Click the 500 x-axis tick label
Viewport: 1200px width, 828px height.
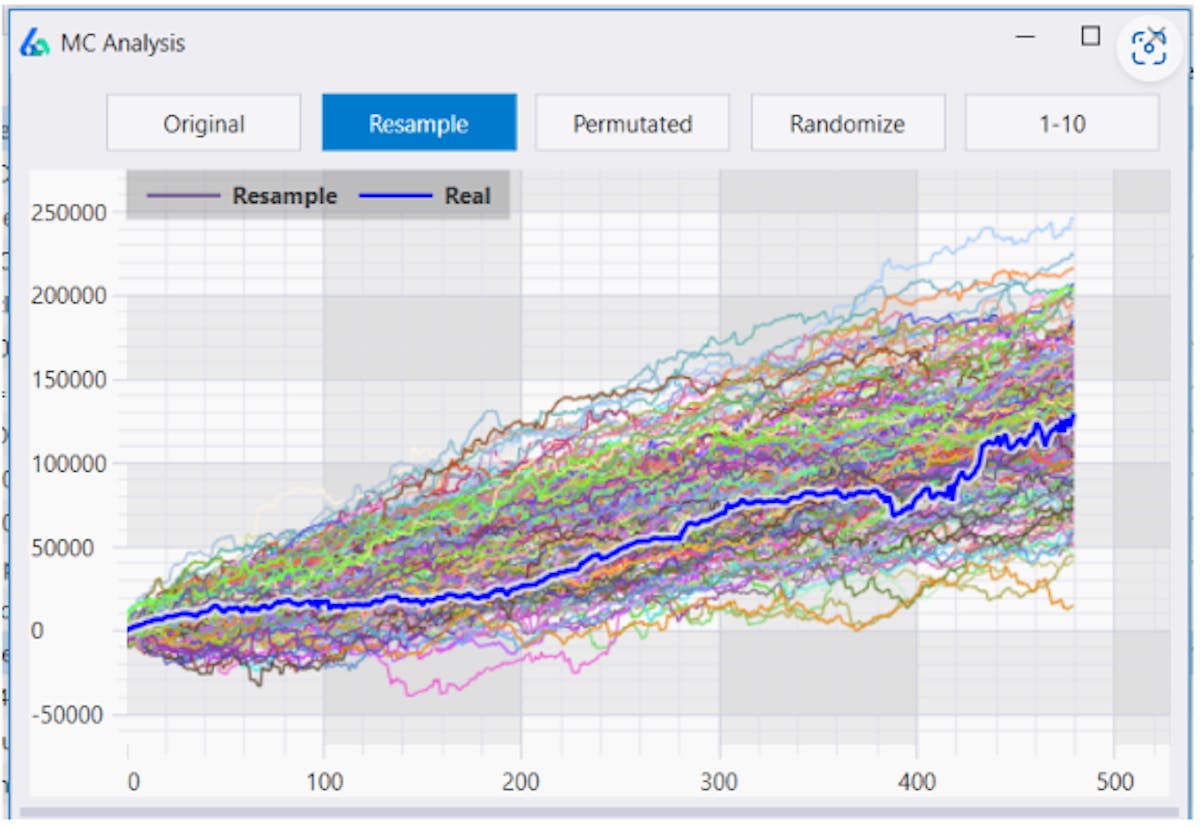click(x=1113, y=781)
